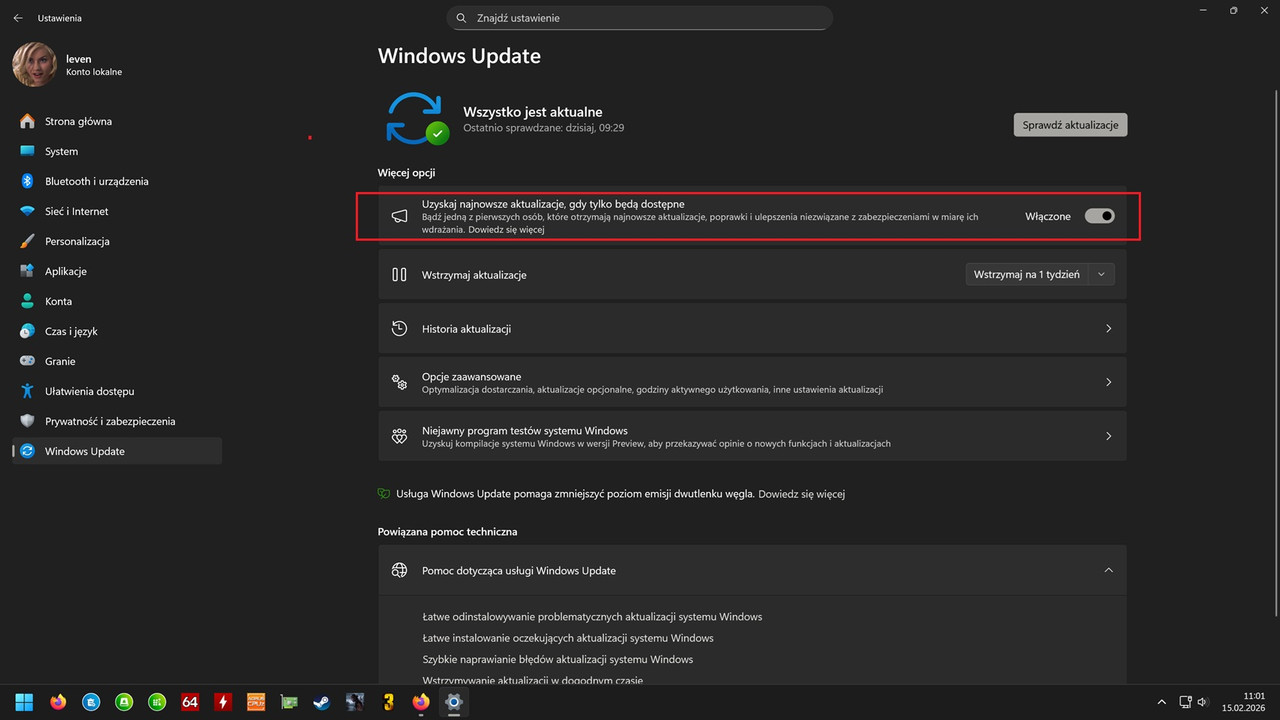Click the magnifier icon in the search box
Viewport: 1280px width, 720px height.
click(461, 18)
